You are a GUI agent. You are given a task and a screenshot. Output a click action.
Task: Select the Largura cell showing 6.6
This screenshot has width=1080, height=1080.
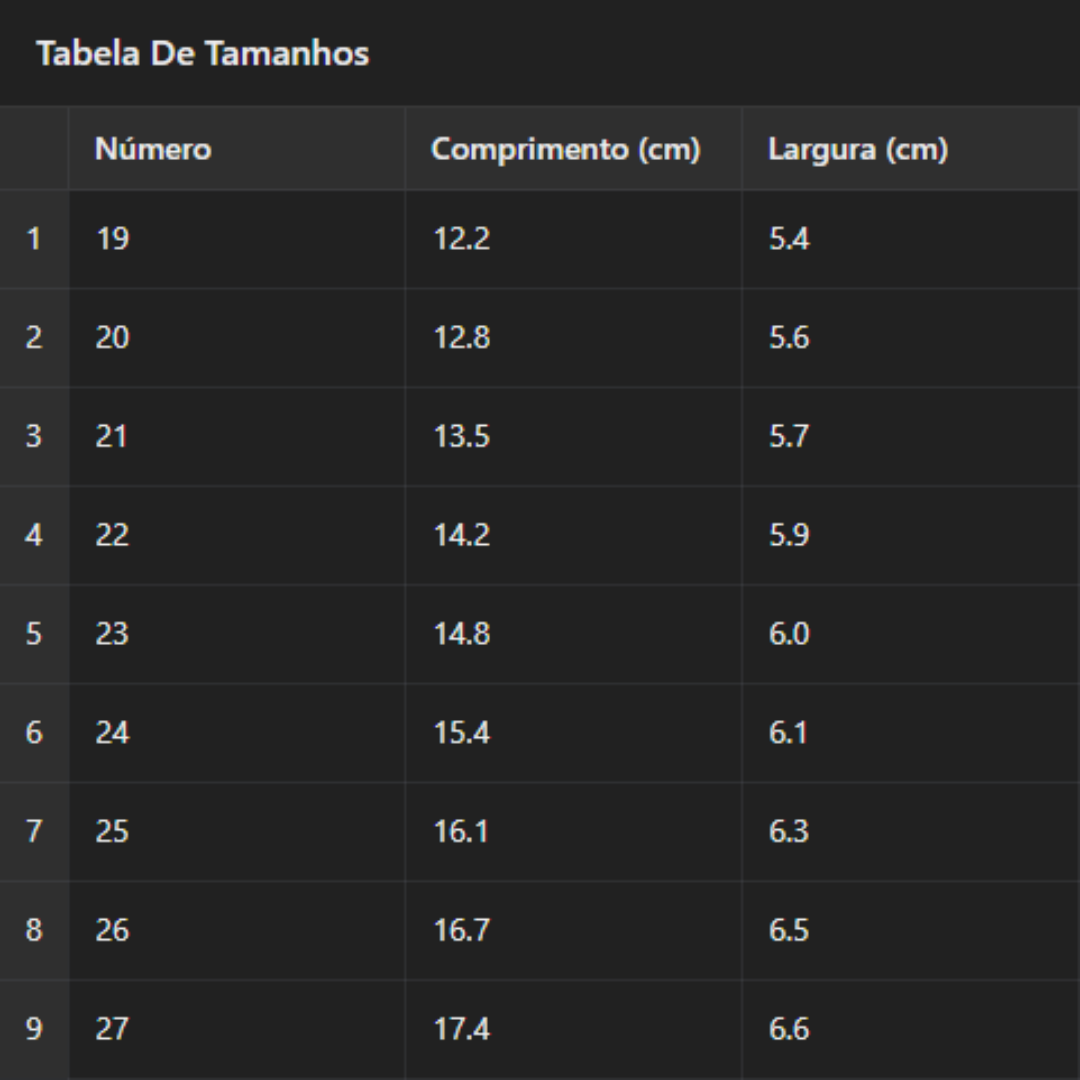pyautogui.click(x=788, y=1029)
